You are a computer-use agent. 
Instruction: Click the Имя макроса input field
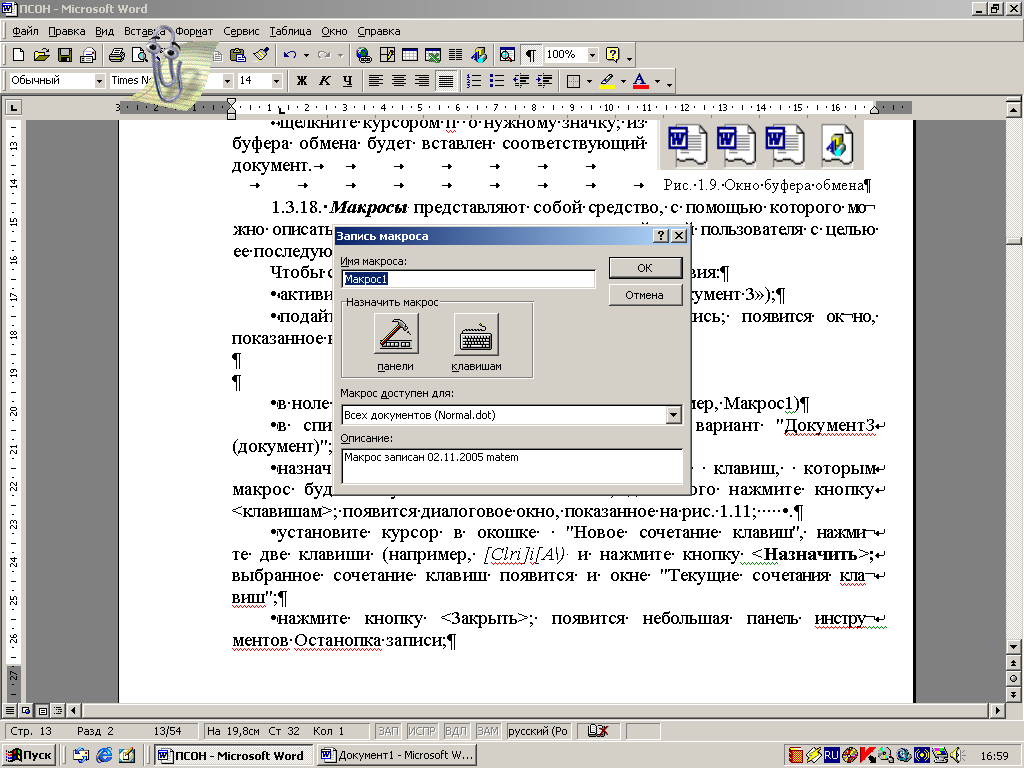click(x=468, y=279)
